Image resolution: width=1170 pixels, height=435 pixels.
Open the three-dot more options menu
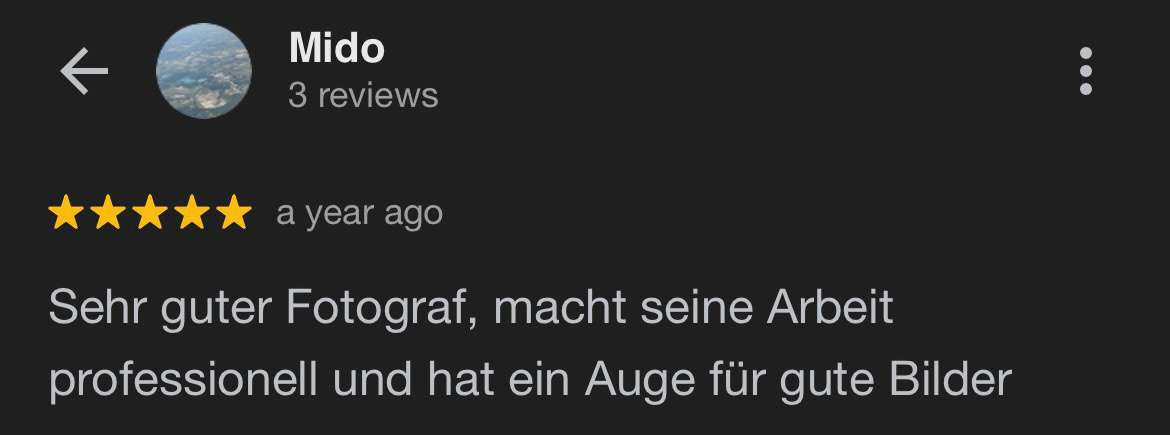[x=1086, y=71]
